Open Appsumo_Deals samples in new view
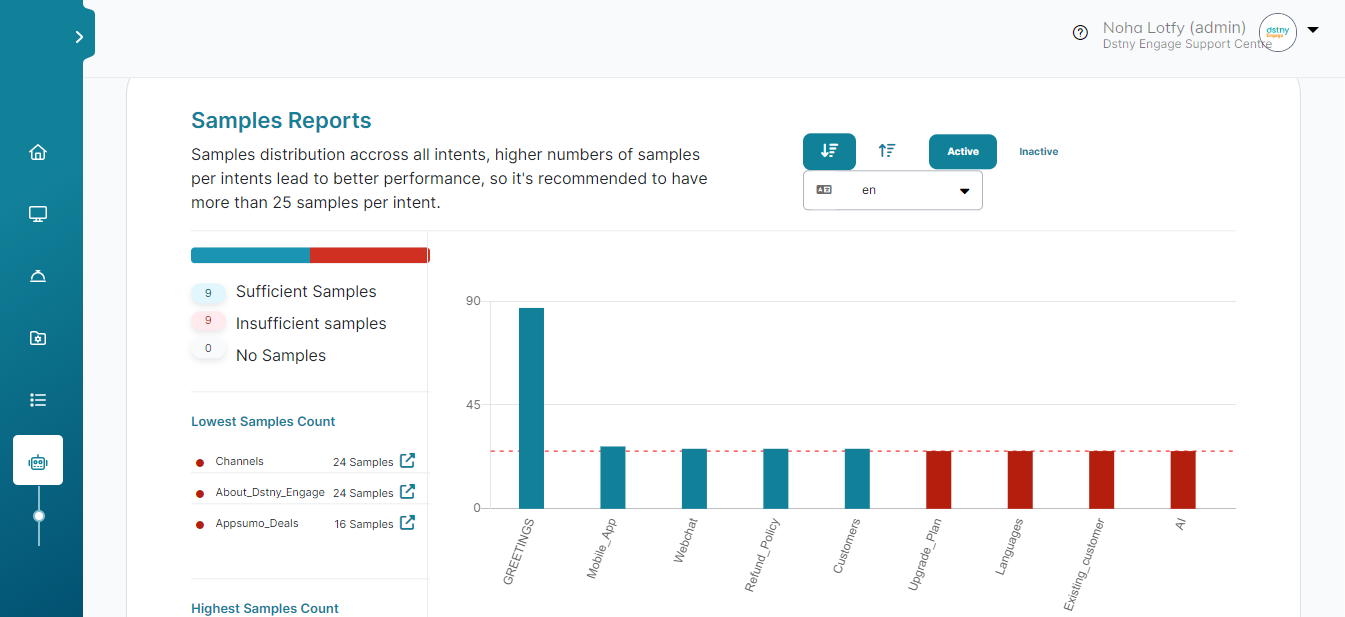Image resolution: width=1345 pixels, height=617 pixels. (x=406, y=522)
